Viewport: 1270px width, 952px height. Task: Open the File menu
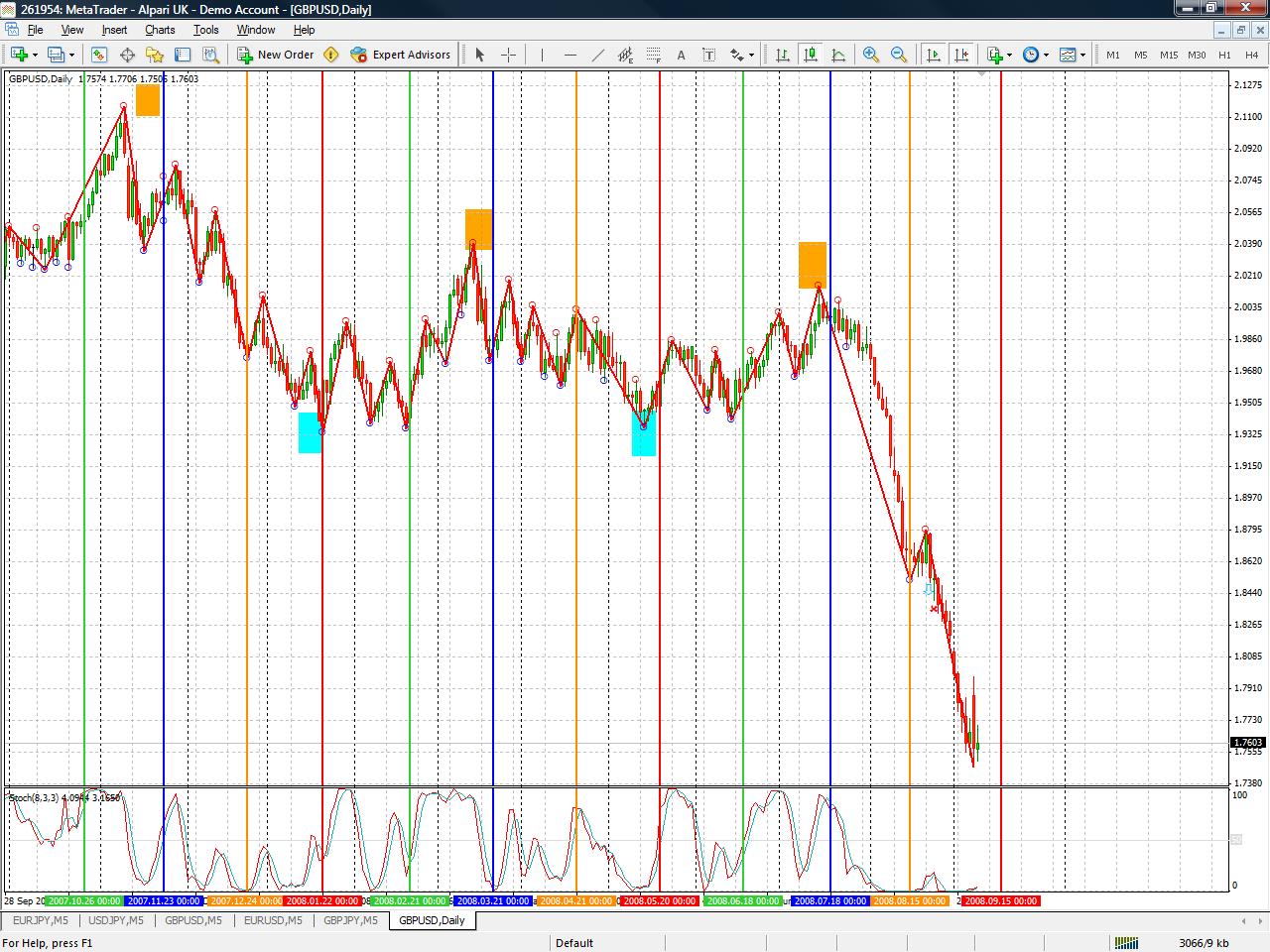click(35, 30)
